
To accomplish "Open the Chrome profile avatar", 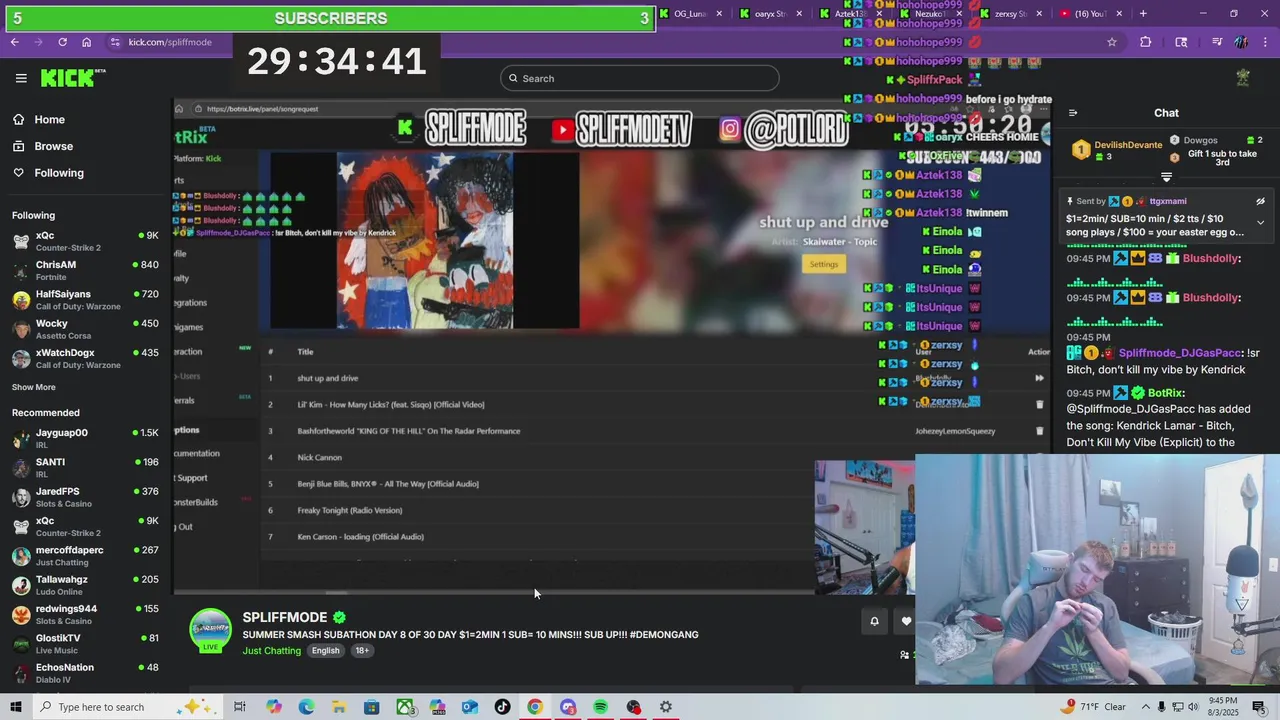I will coord(1241,42).
